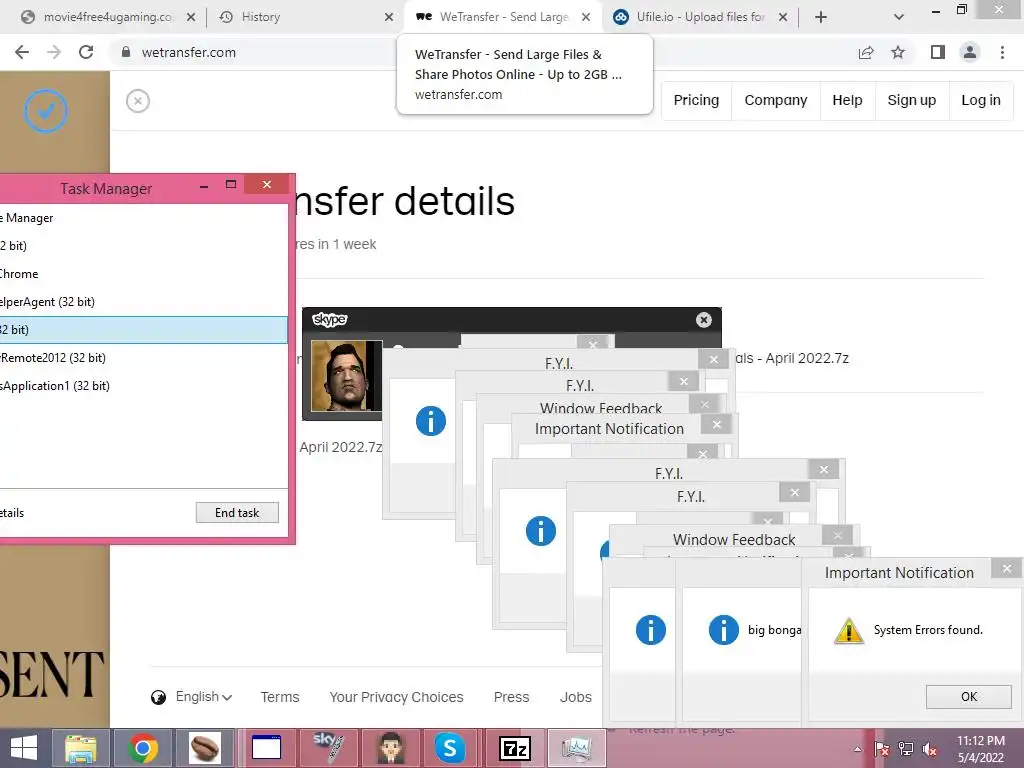The height and width of the screenshot is (768, 1024).
Task: Click info icon beside big bonga
Action: pos(724,630)
